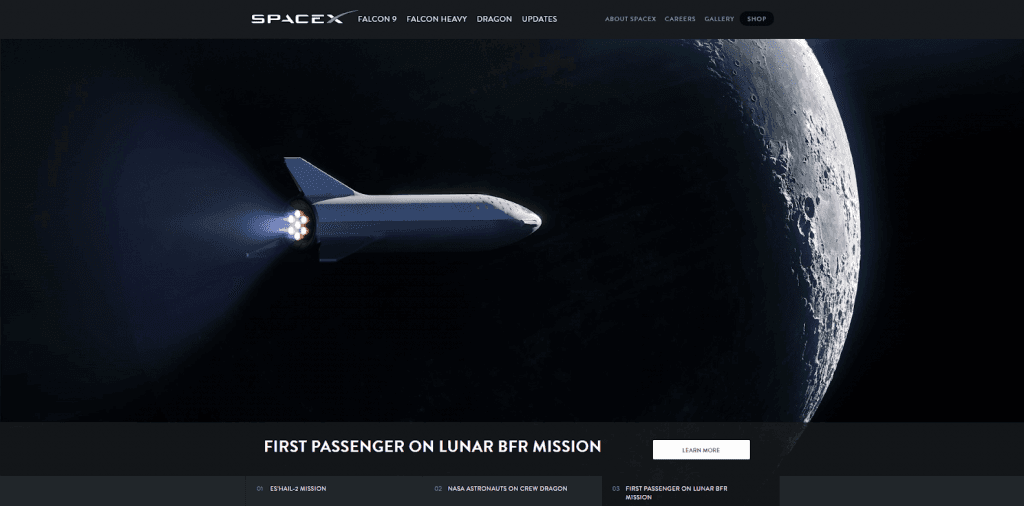Screen dimensions: 1024x506
Task: Click the slide number 03 indicator
Action: (616, 488)
